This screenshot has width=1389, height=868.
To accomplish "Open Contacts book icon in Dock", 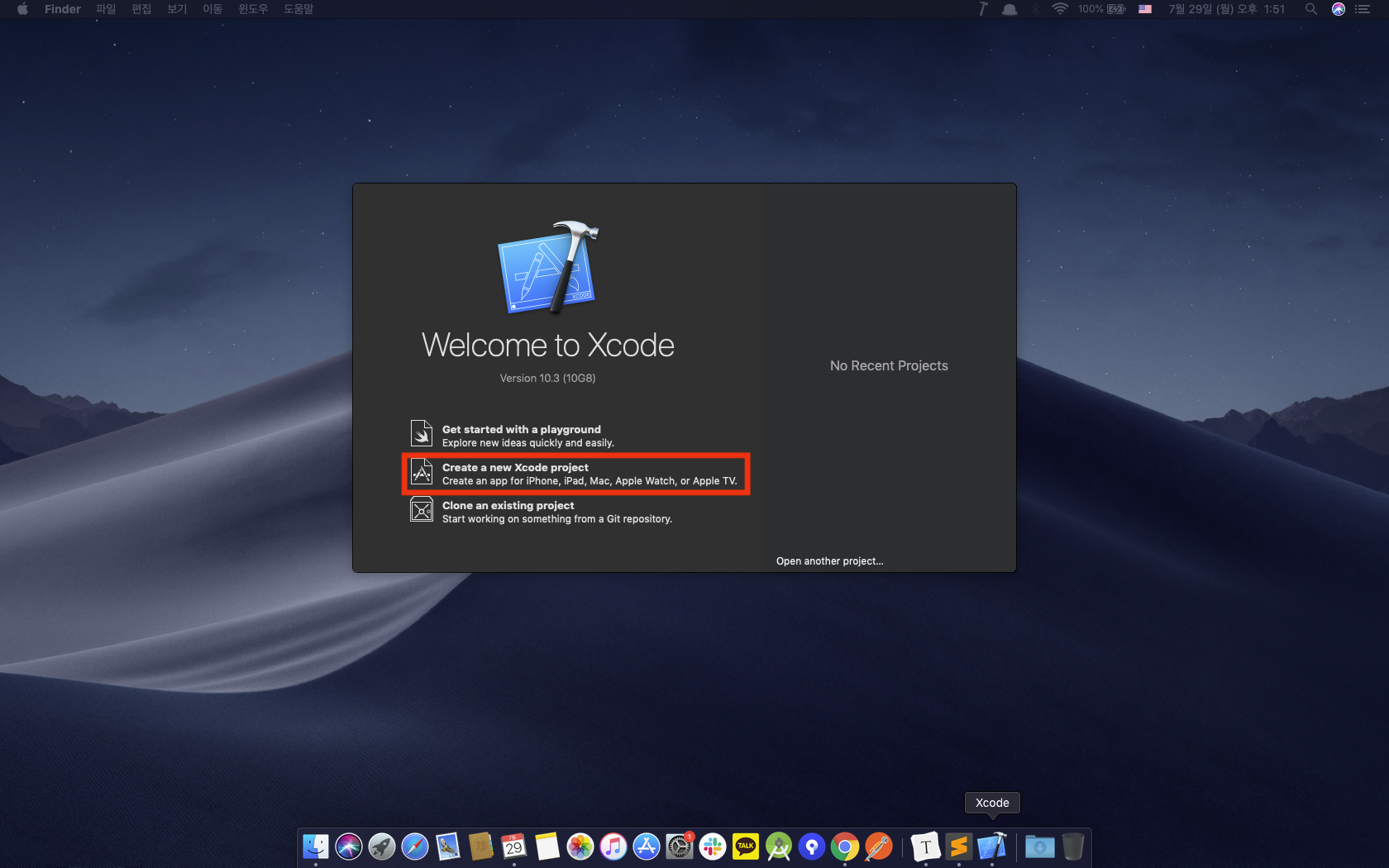I will 481,847.
